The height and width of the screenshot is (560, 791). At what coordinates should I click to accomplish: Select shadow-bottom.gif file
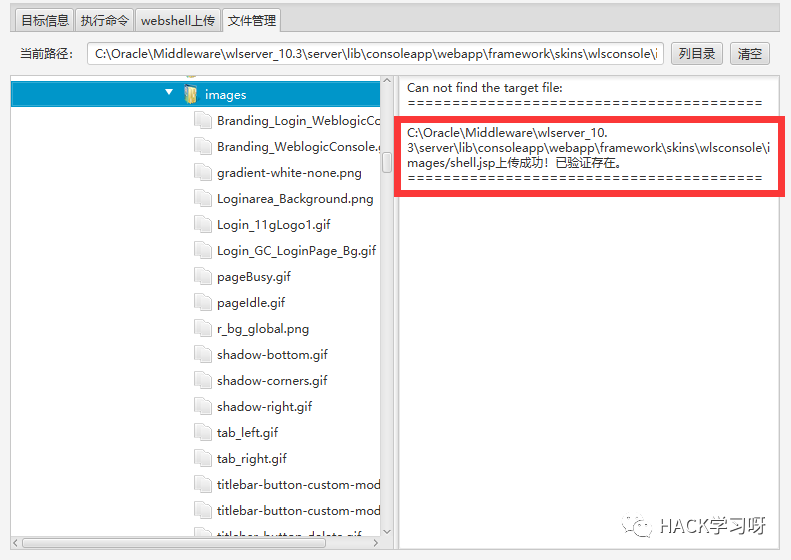tap(272, 355)
